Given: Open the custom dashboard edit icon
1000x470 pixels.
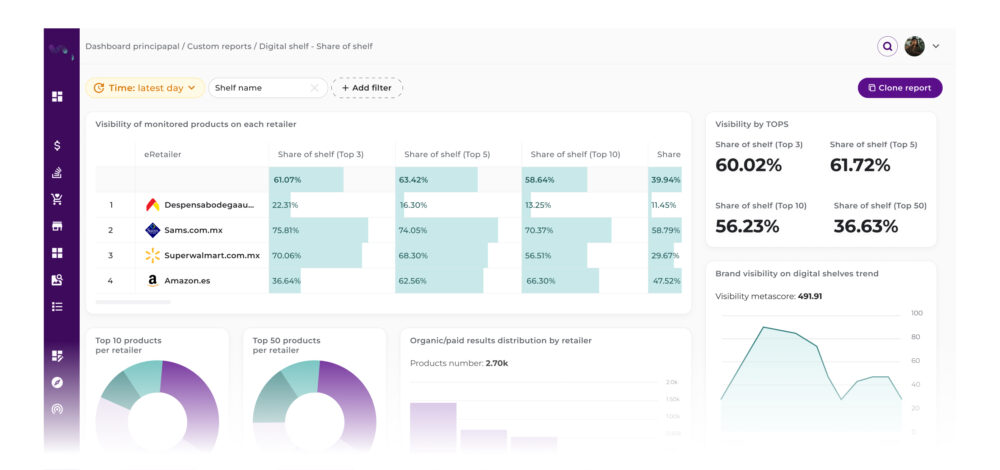Looking at the screenshot, I should coord(57,356).
